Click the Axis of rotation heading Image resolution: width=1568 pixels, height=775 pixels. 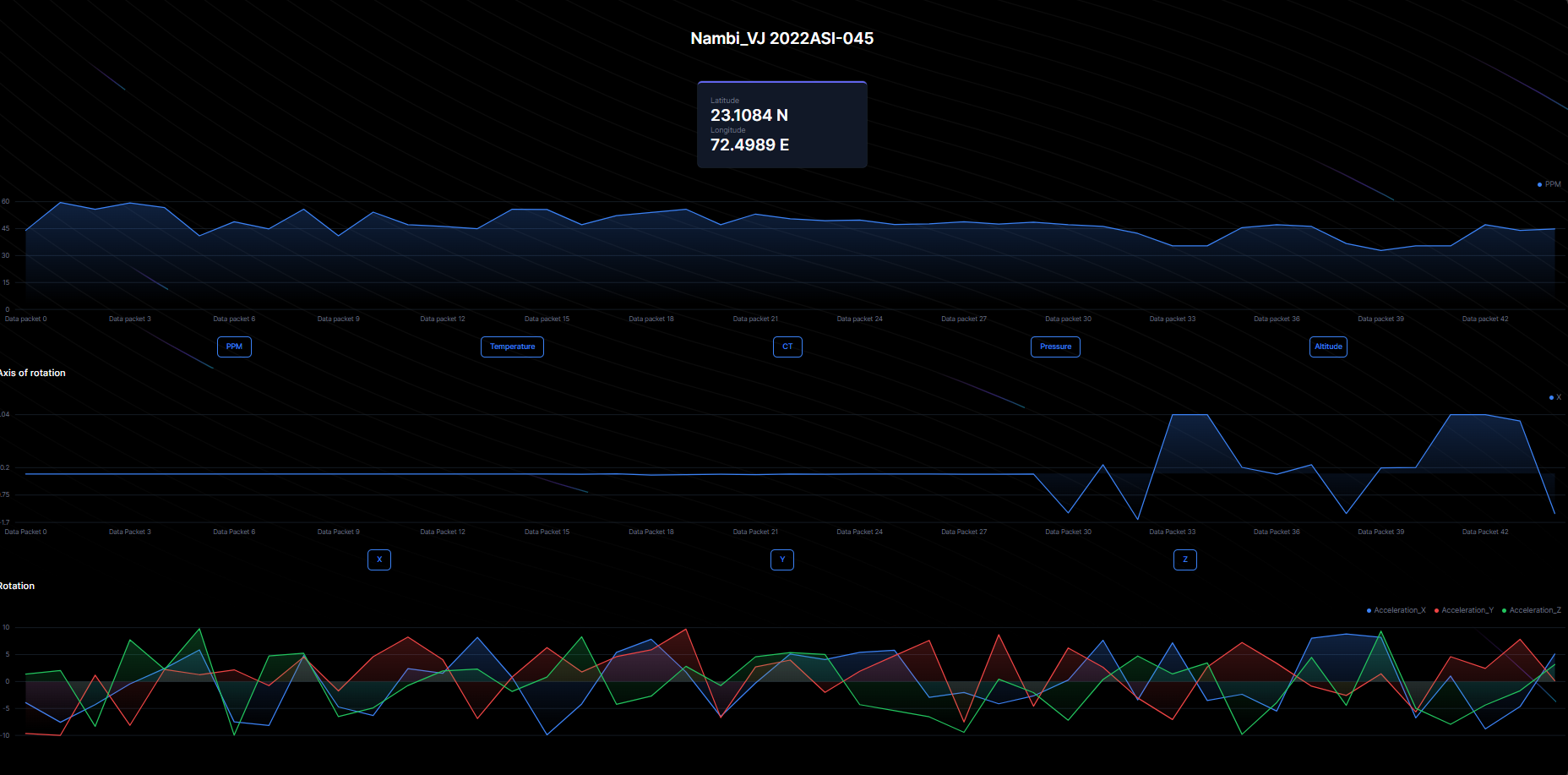click(x=33, y=373)
